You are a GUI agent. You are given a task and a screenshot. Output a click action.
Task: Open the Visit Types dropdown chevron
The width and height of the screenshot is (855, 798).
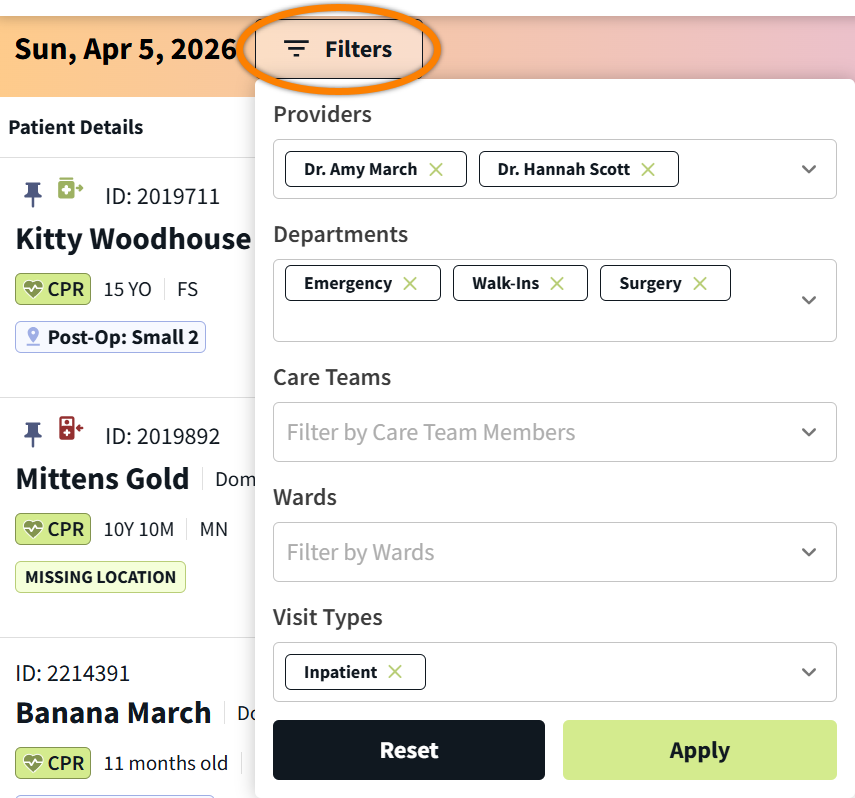(x=809, y=672)
